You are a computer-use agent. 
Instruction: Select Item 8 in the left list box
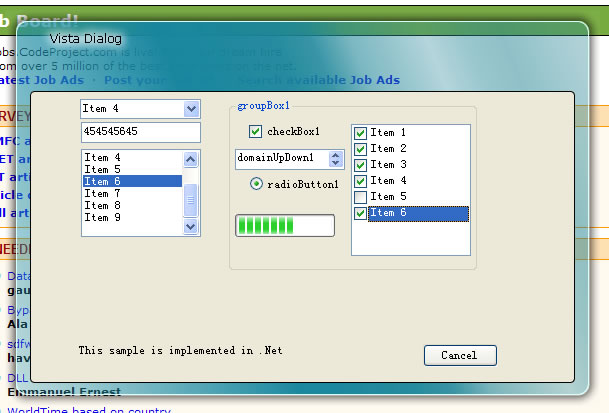pos(132,206)
